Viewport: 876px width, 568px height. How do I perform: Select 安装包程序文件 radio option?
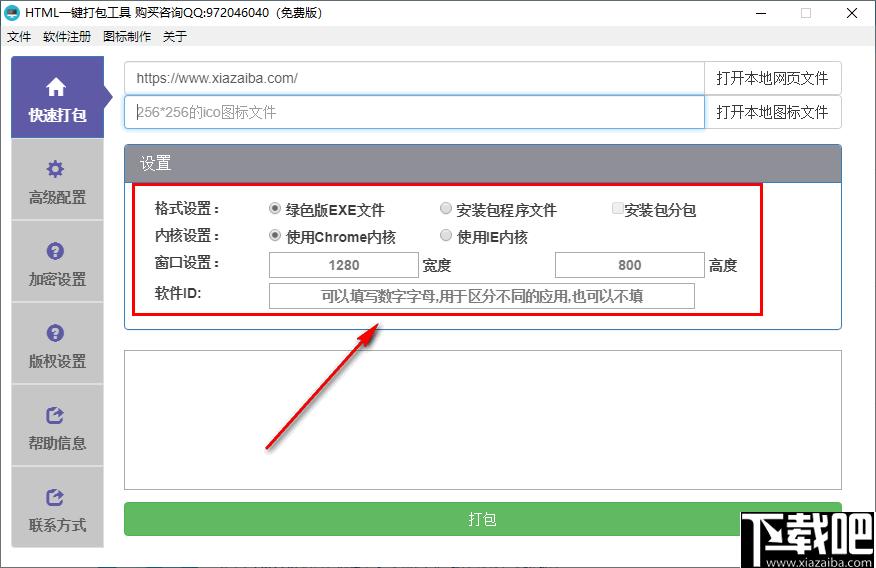coord(446,208)
